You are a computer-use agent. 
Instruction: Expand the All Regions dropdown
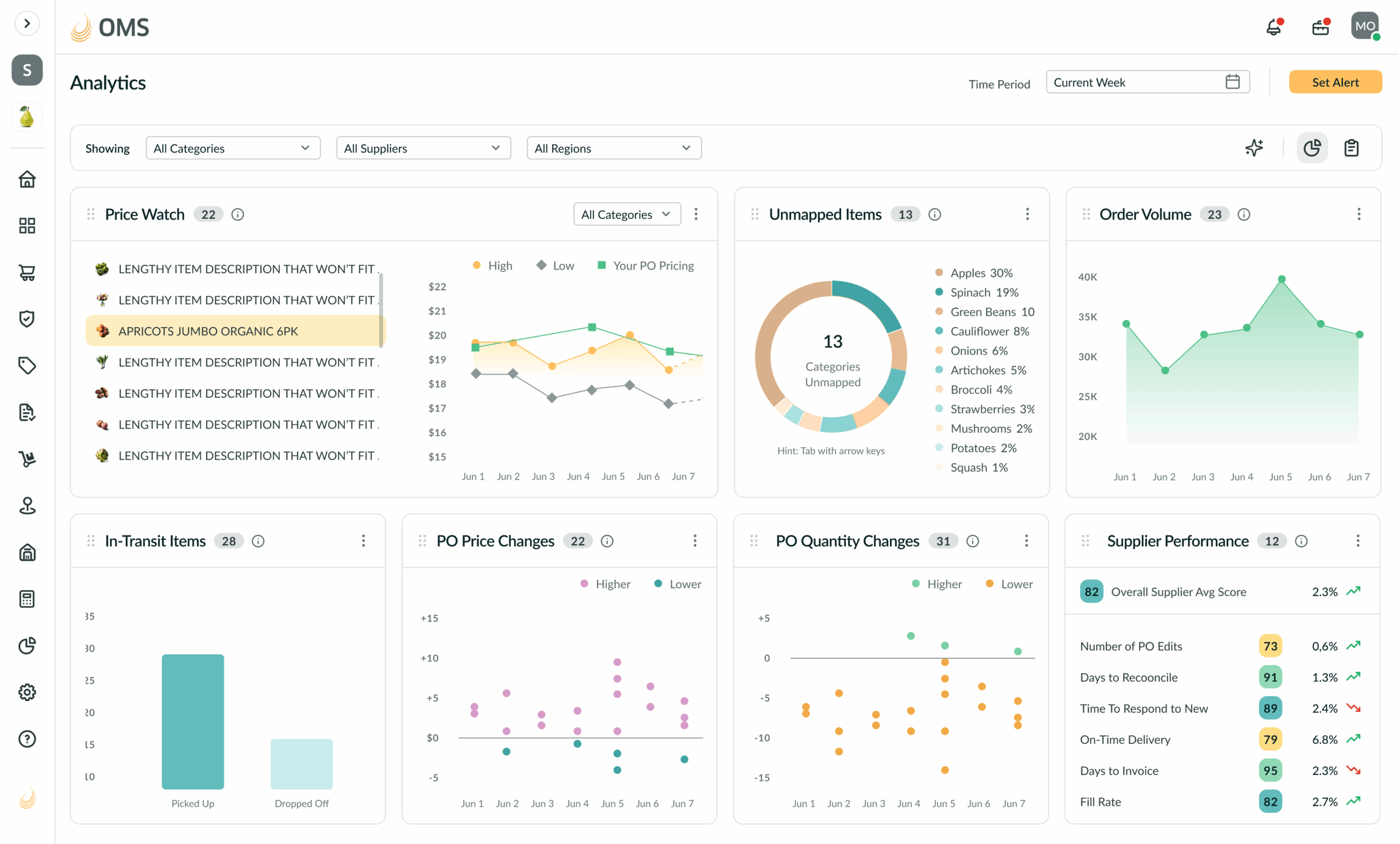click(x=614, y=148)
